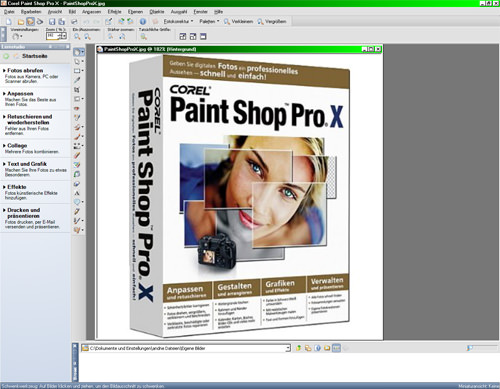
Task: Open the Bild menu
Action: pos(72,12)
